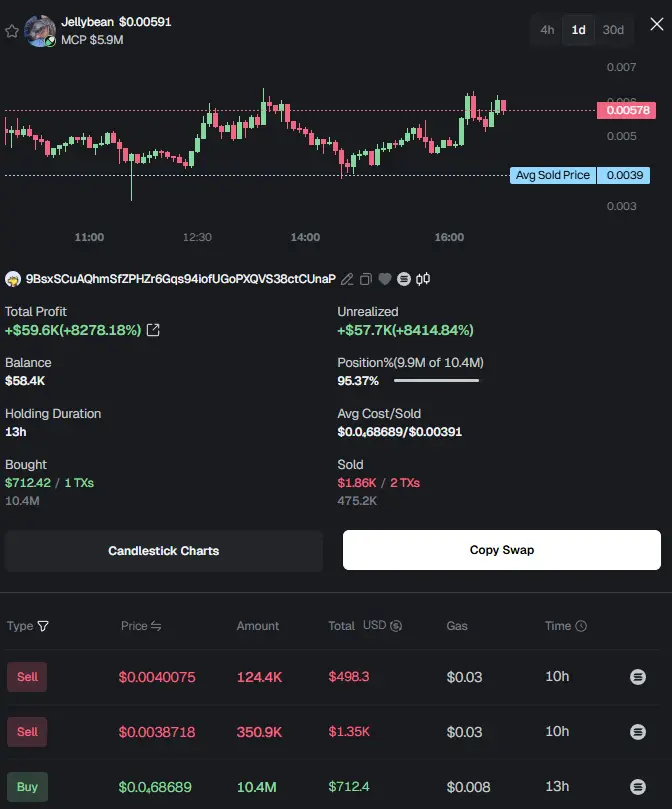Click the Sell tag at $0.0040075
Image resolution: width=672 pixels, height=809 pixels.
(27, 676)
